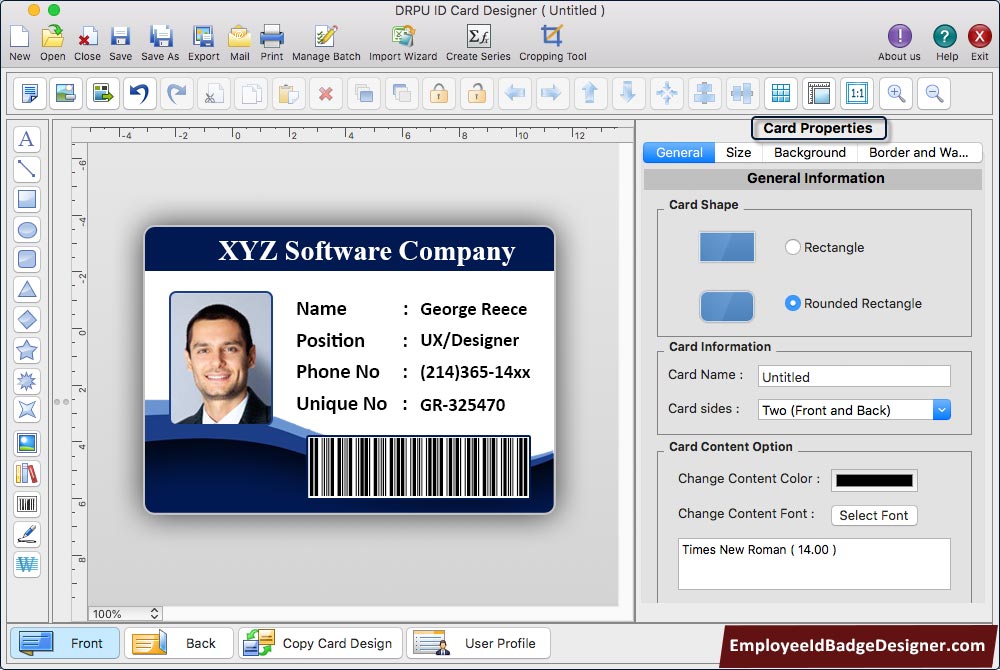The width and height of the screenshot is (1000, 670).
Task: Click the Lock object icon
Action: [x=439, y=94]
